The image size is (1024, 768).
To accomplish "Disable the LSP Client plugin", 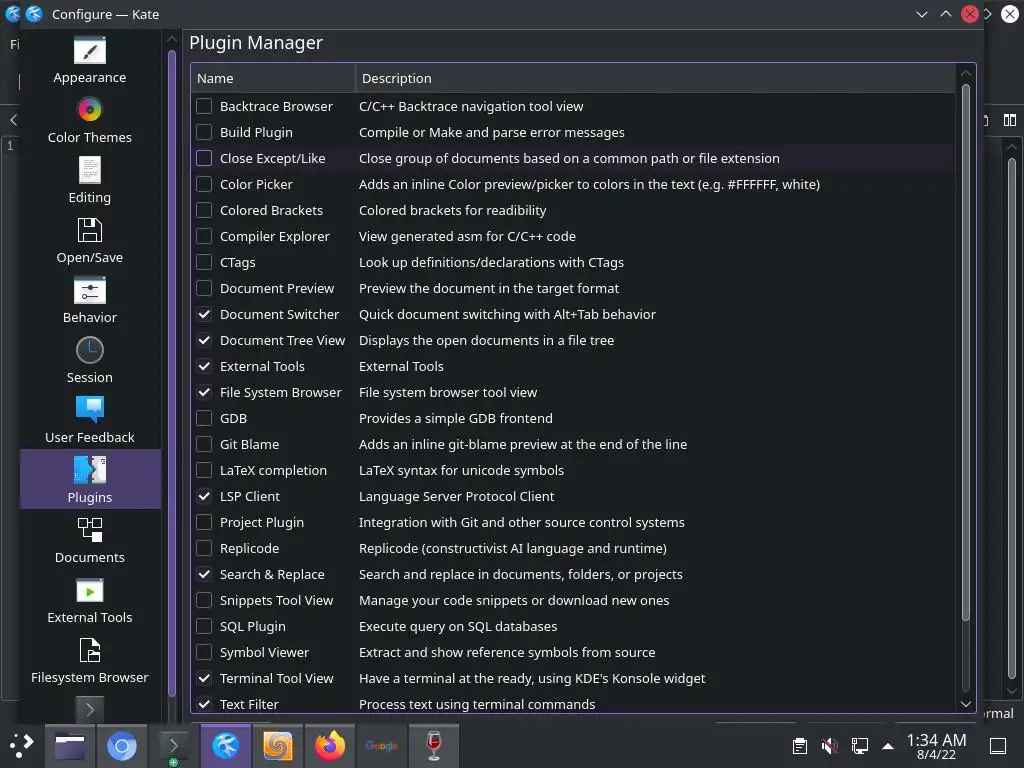I will click(204, 496).
